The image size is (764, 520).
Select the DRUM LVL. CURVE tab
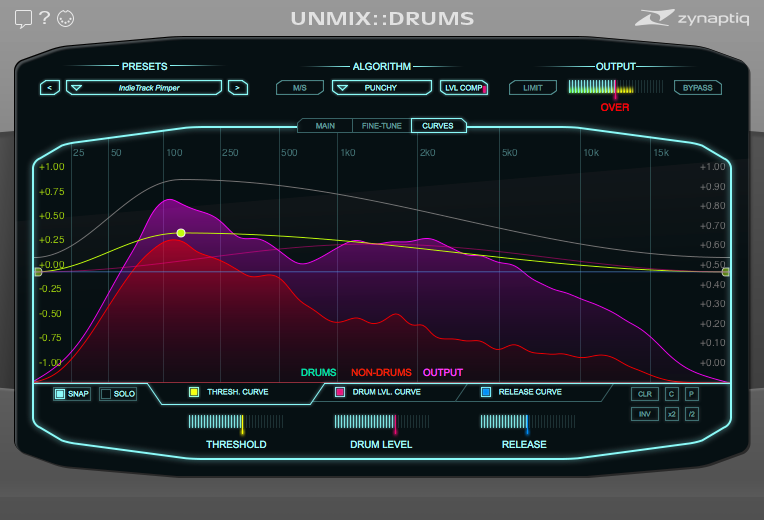click(386, 392)
